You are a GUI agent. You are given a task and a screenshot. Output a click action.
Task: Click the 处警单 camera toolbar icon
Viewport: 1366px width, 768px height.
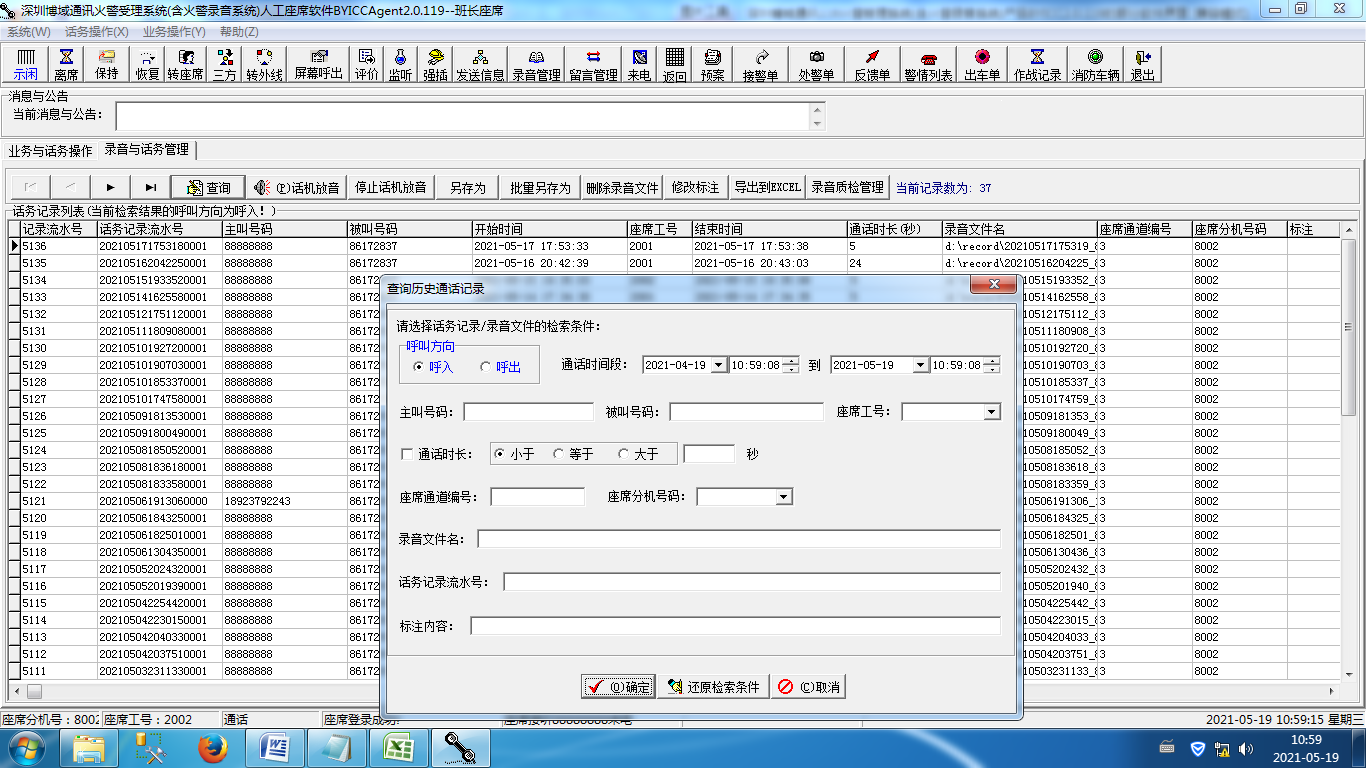click(816, 65)
